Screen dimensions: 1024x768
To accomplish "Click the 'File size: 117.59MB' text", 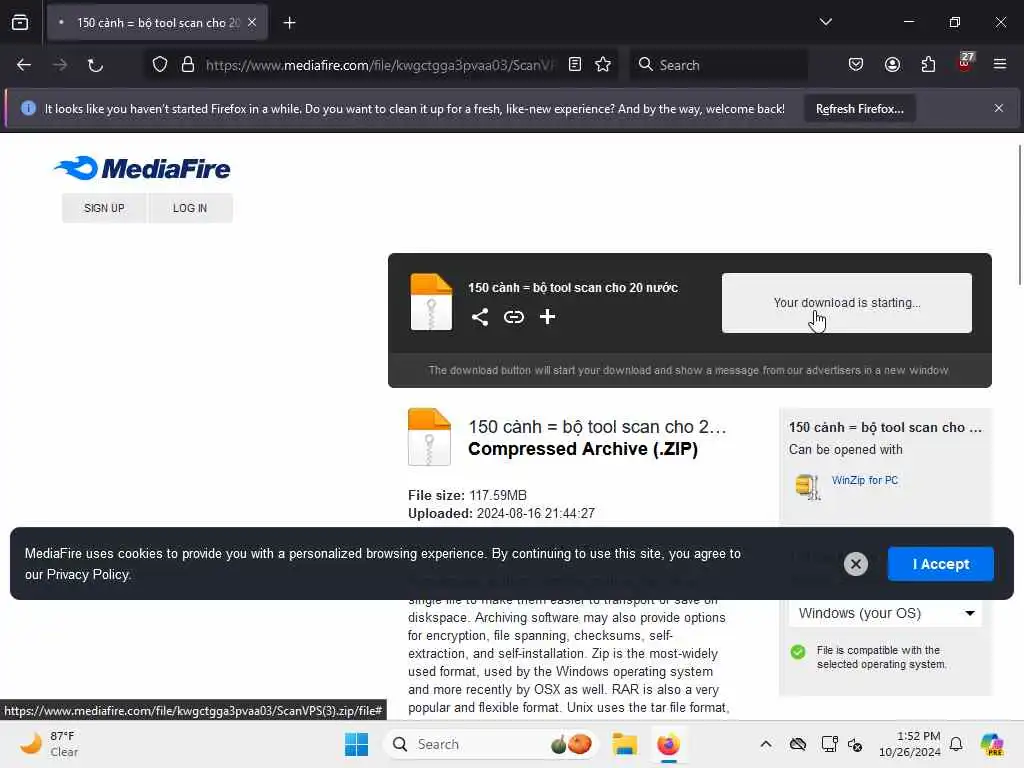I will pos(468,495).
